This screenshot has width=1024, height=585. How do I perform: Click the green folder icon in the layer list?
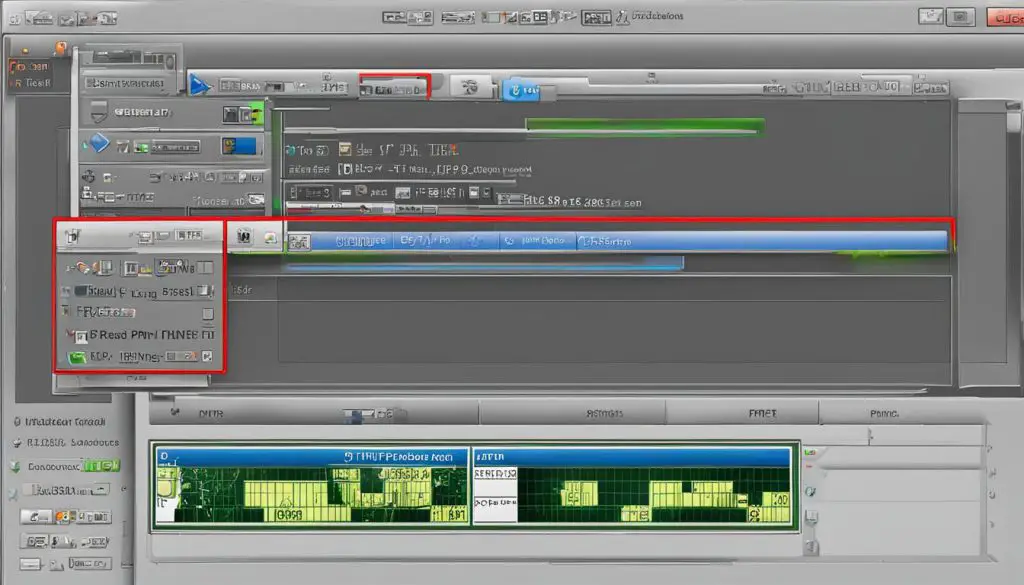point(77,357)
